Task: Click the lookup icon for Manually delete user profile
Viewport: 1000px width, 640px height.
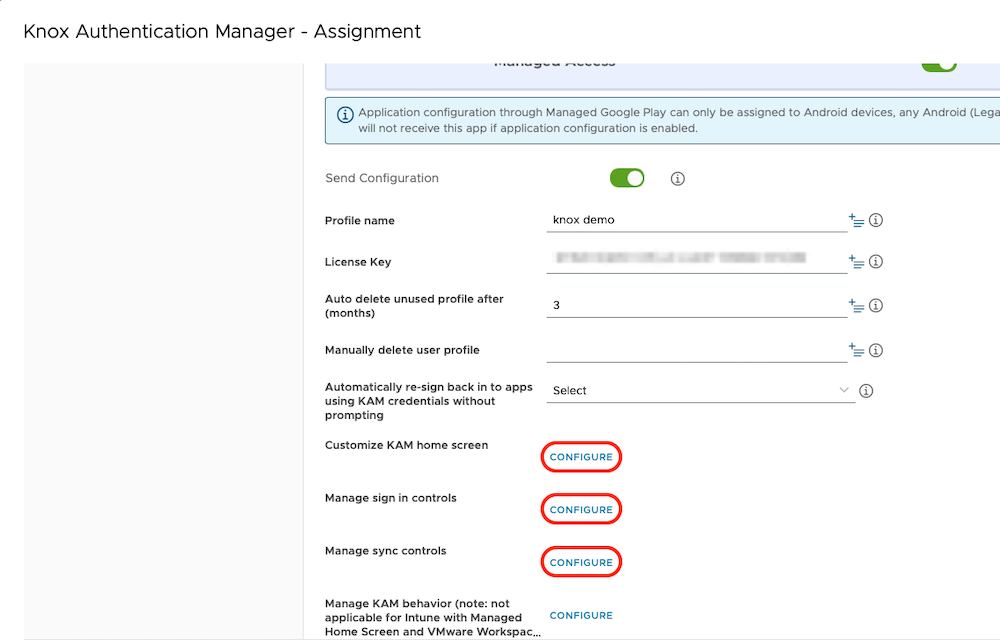Action: (856, 350)
